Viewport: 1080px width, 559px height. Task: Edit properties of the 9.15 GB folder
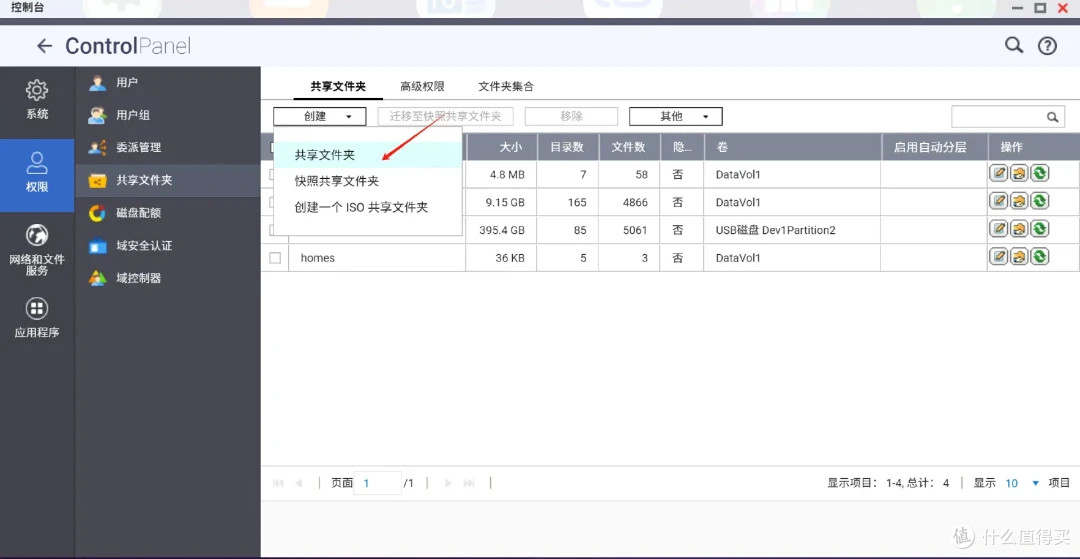998,201
